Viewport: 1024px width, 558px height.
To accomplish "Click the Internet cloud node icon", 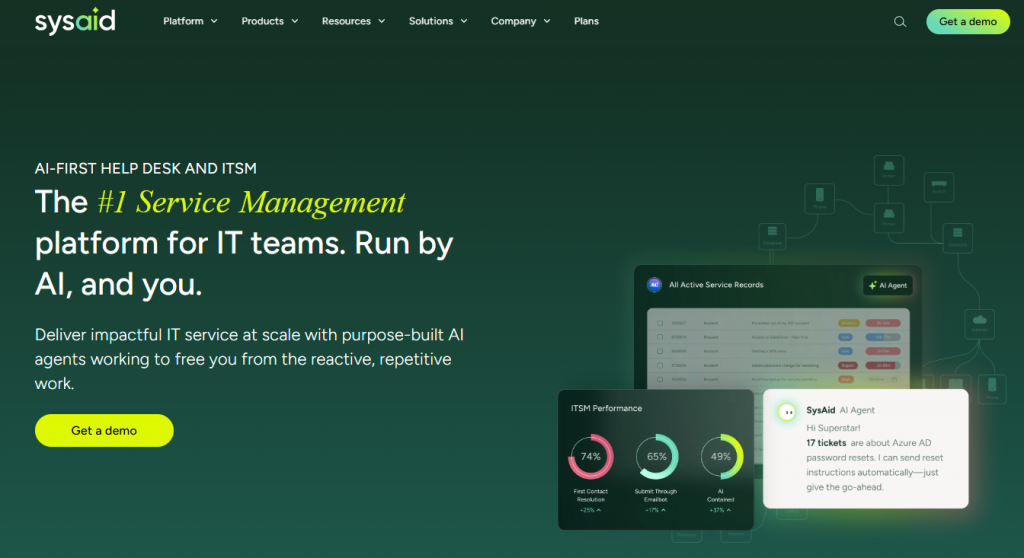I will pyautogui.click(x=979, y=323).
